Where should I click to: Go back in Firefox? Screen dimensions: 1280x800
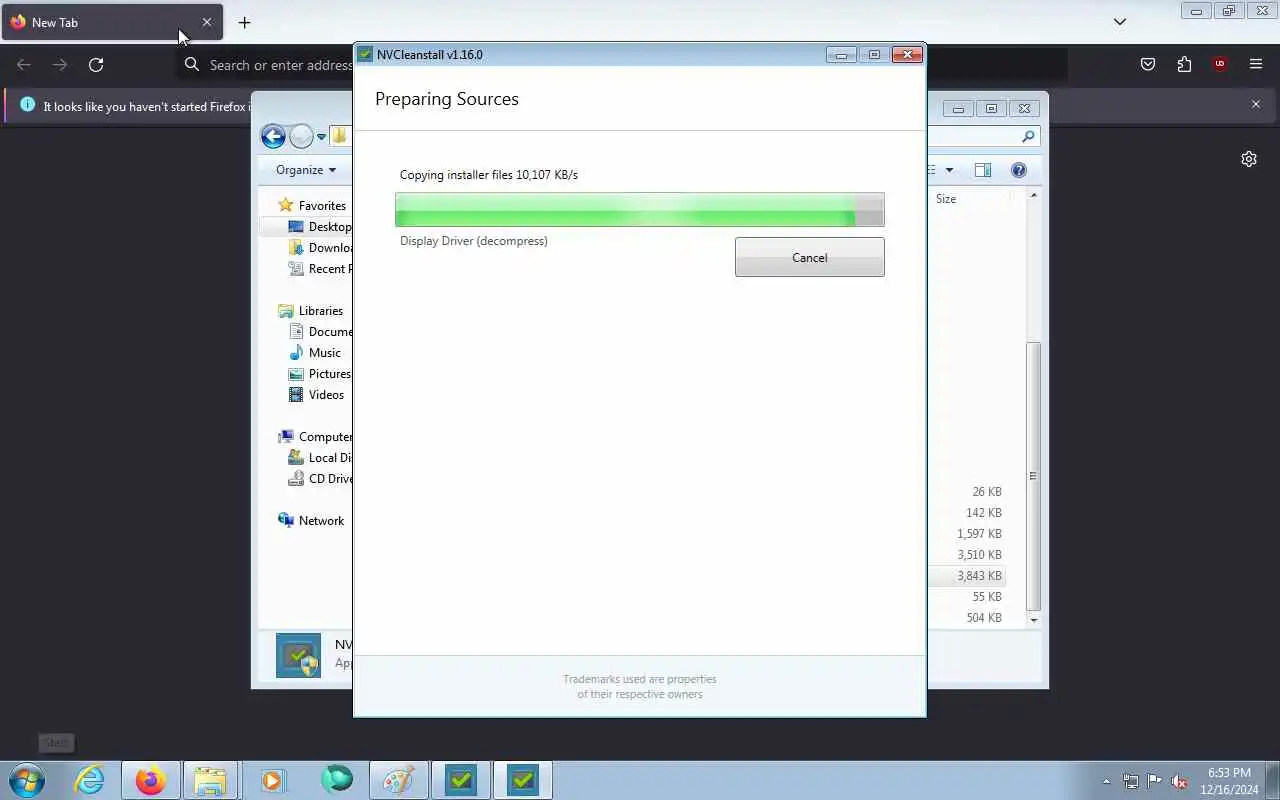coord(24,65)
